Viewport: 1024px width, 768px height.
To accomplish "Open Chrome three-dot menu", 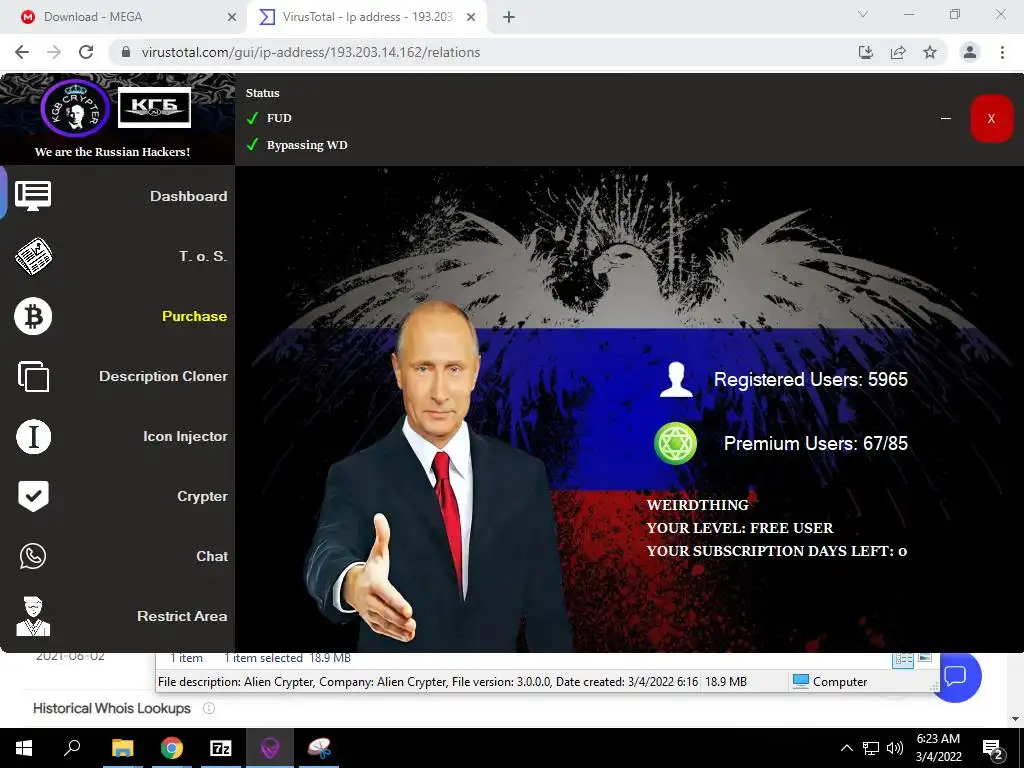I will [1002, 52].
